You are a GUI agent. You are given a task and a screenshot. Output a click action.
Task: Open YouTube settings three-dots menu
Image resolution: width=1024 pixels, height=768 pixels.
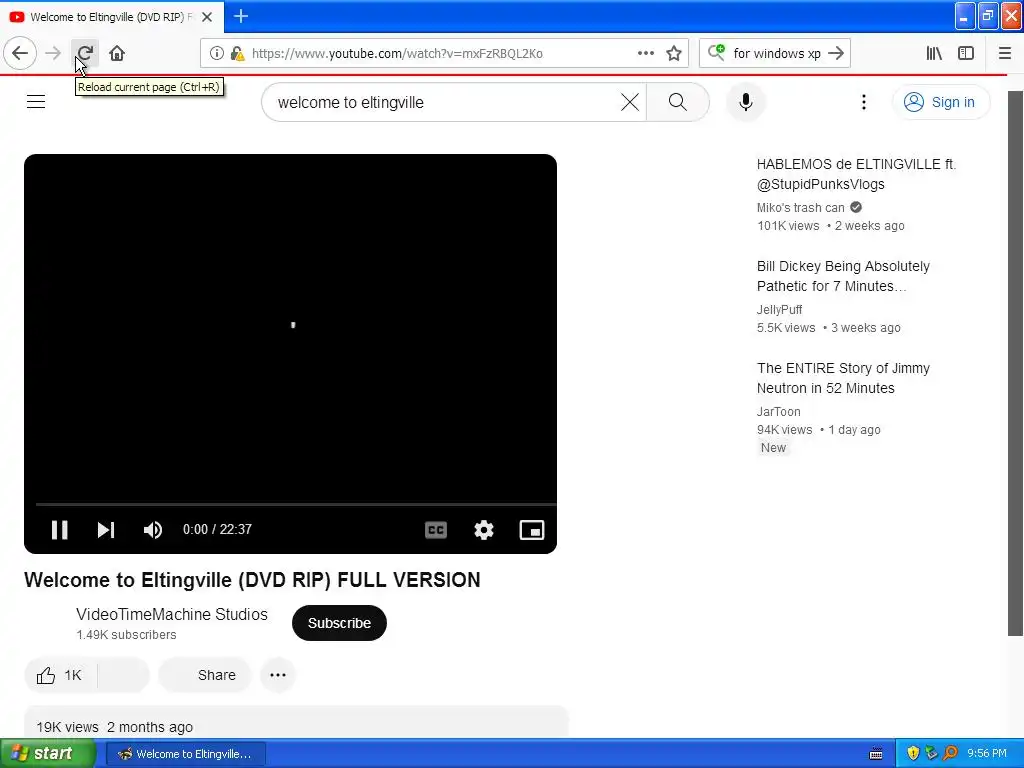point(863,102)
